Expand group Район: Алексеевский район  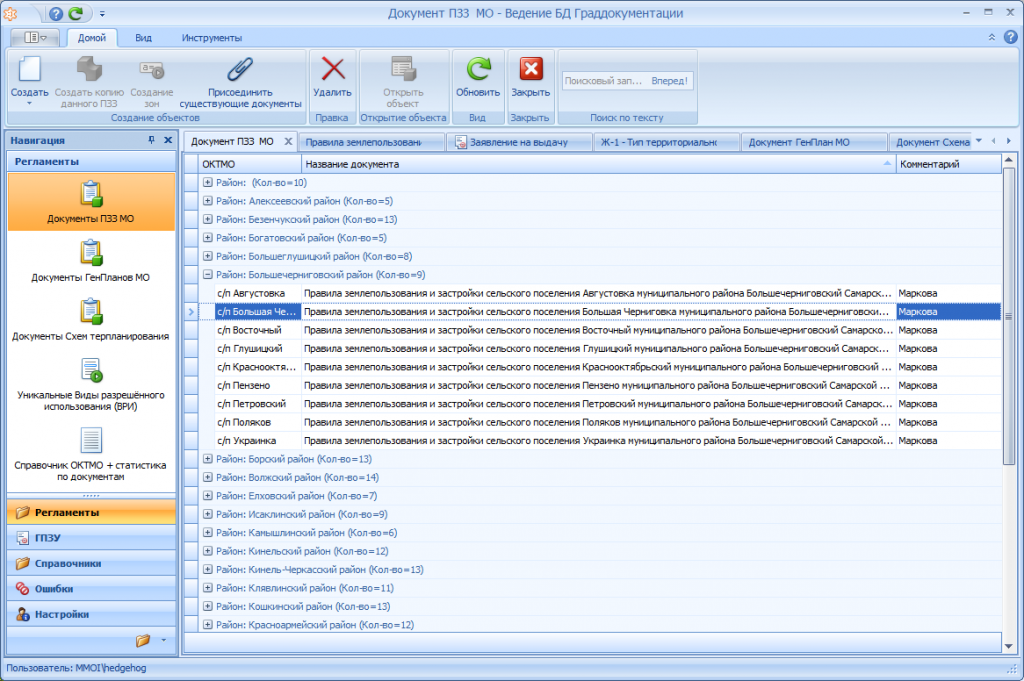[x=207, y=201]
